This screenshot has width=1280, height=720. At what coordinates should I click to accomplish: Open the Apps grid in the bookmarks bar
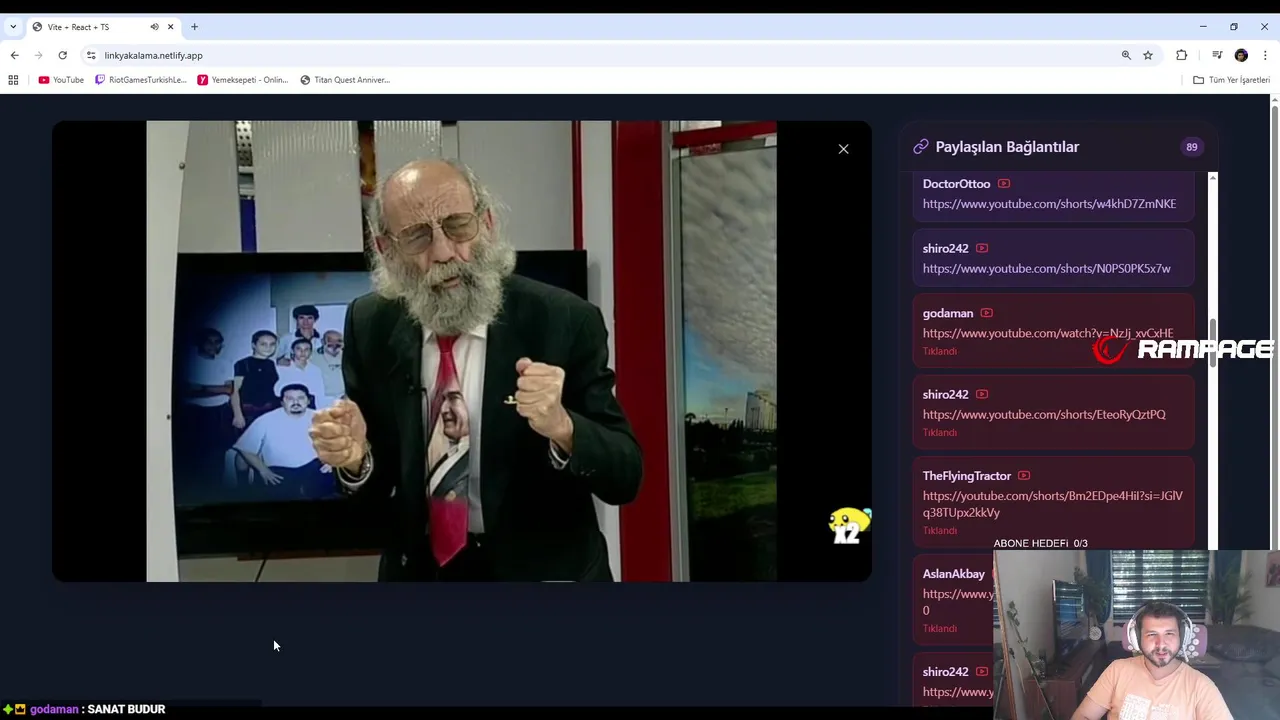tap(13, 80)
